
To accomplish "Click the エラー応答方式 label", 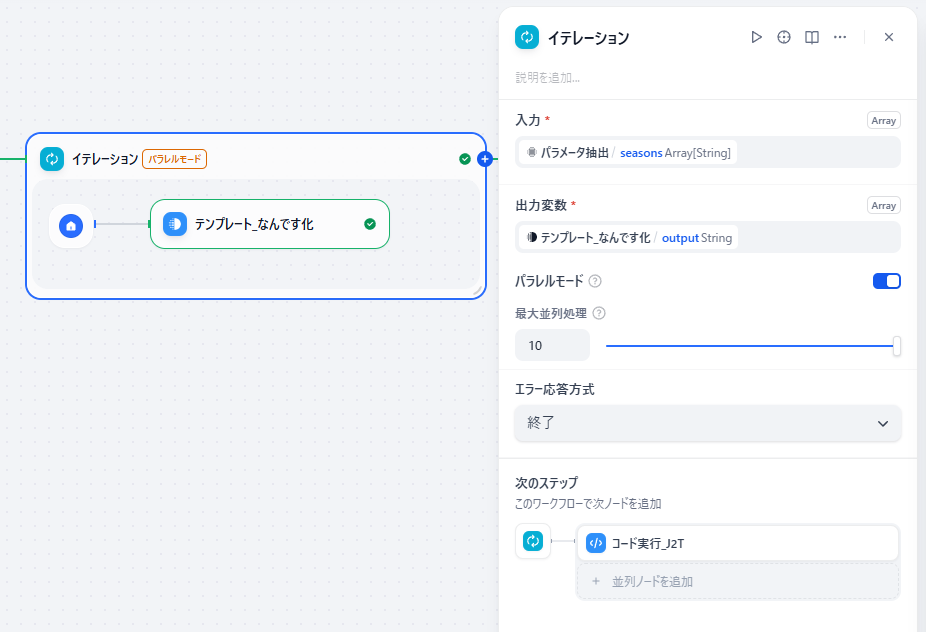I will click(x=555, y=389).
